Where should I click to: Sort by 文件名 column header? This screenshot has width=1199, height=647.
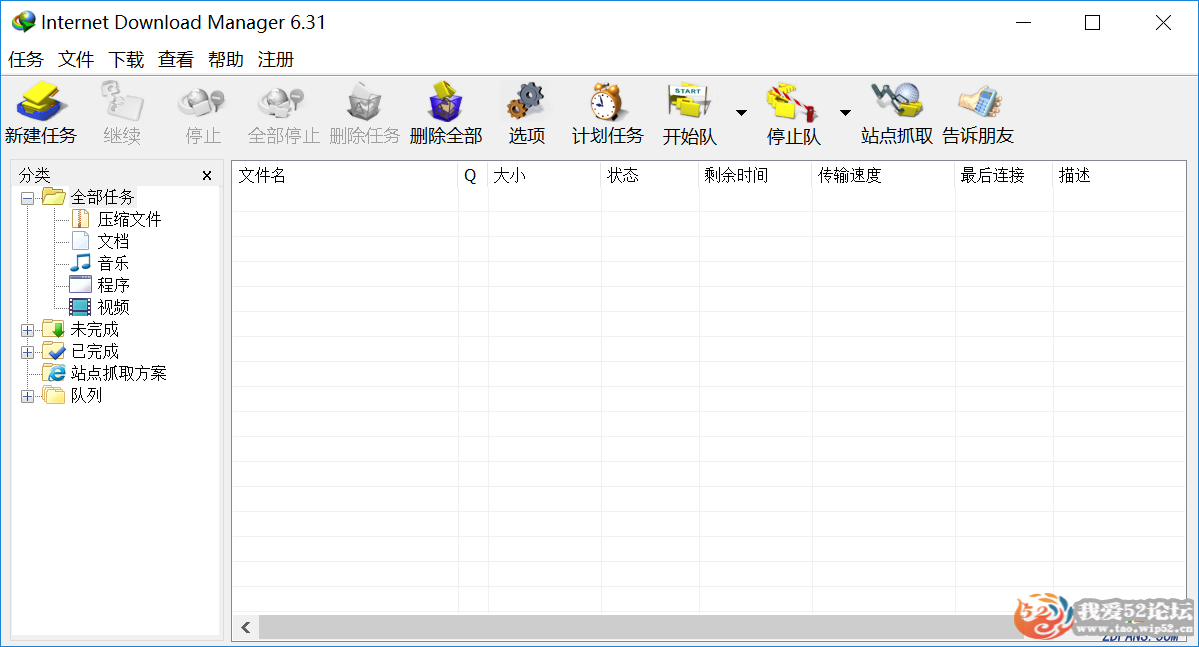[345, 175]
